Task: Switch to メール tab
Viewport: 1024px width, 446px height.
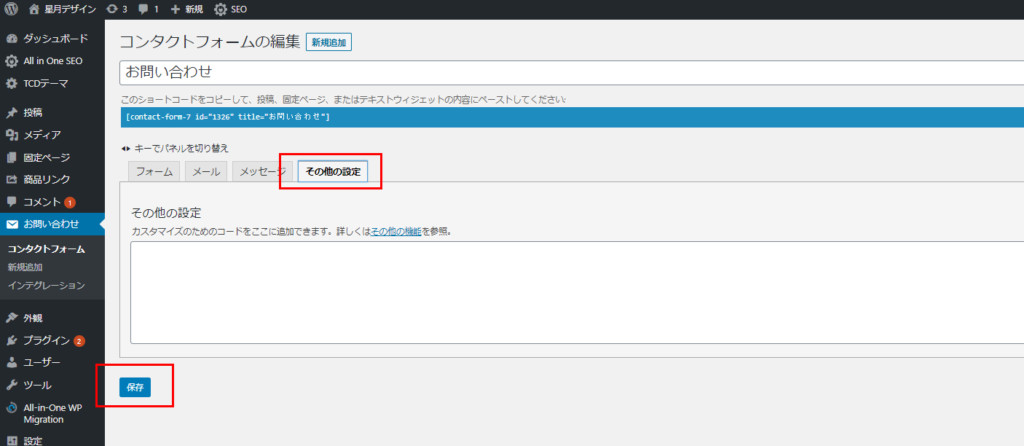Action: point(206,172)
